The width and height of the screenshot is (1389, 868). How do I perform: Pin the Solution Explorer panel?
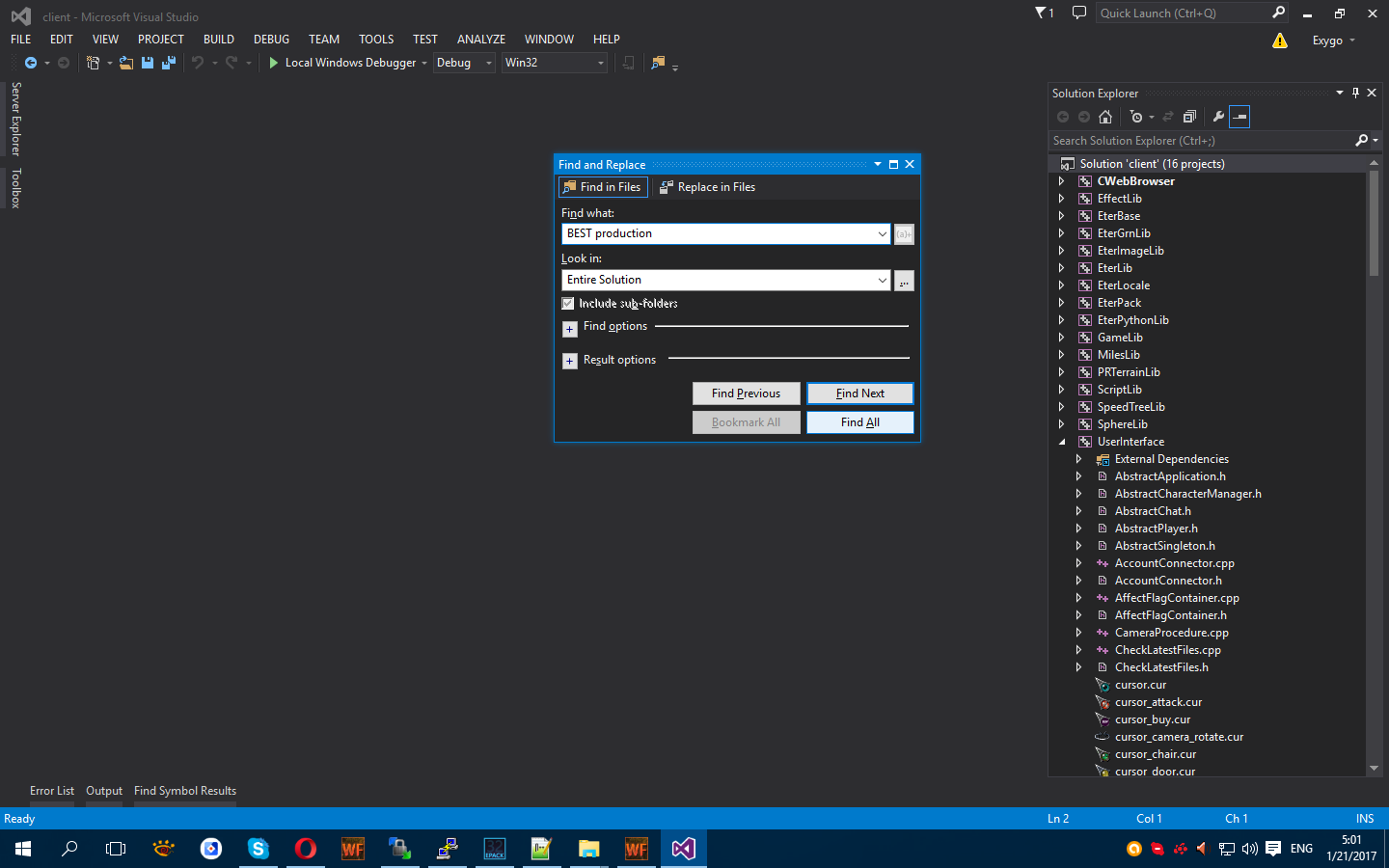click(1355, 93)
